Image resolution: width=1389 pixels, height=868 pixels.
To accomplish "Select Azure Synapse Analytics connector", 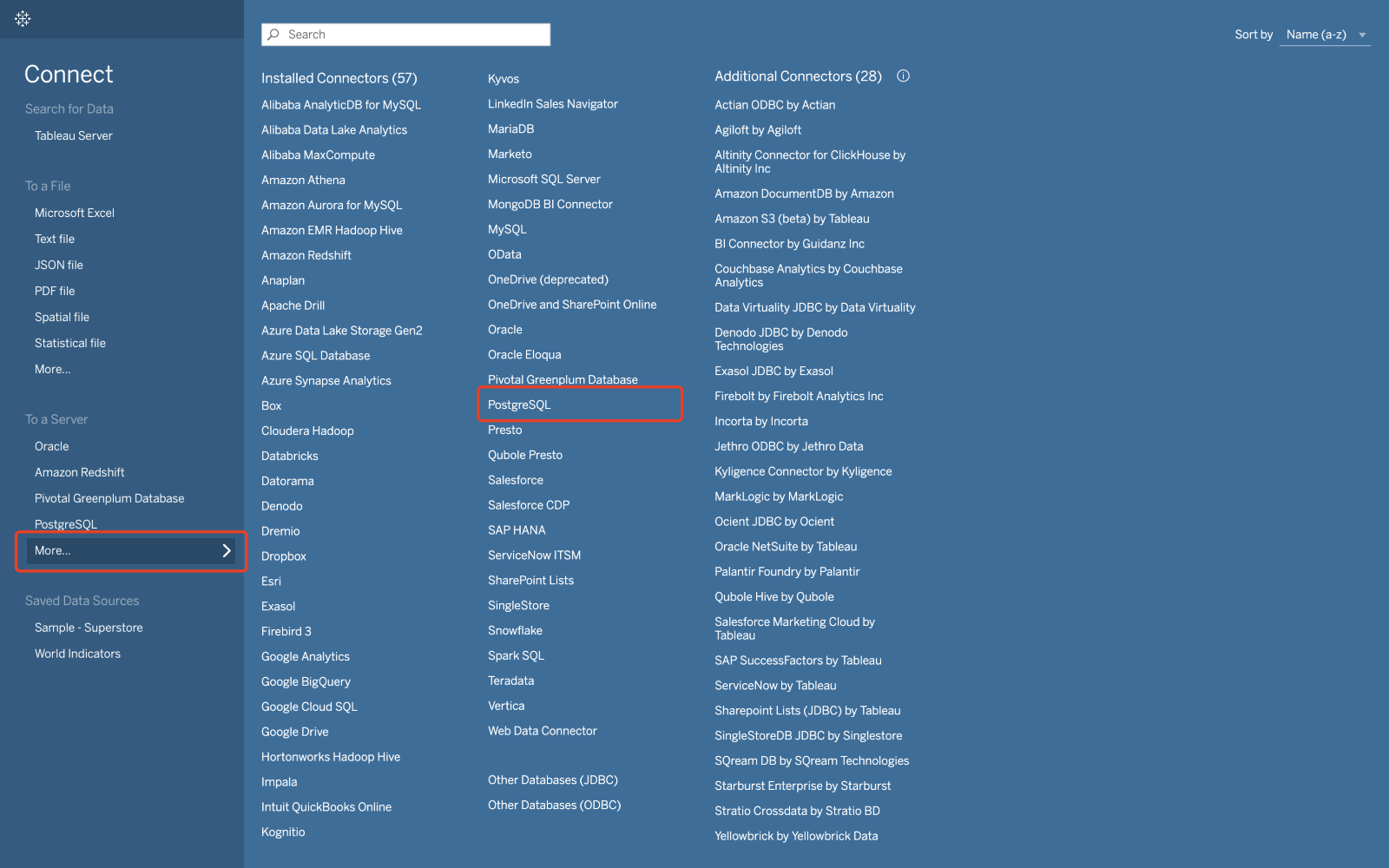I will tap(326, 380).
